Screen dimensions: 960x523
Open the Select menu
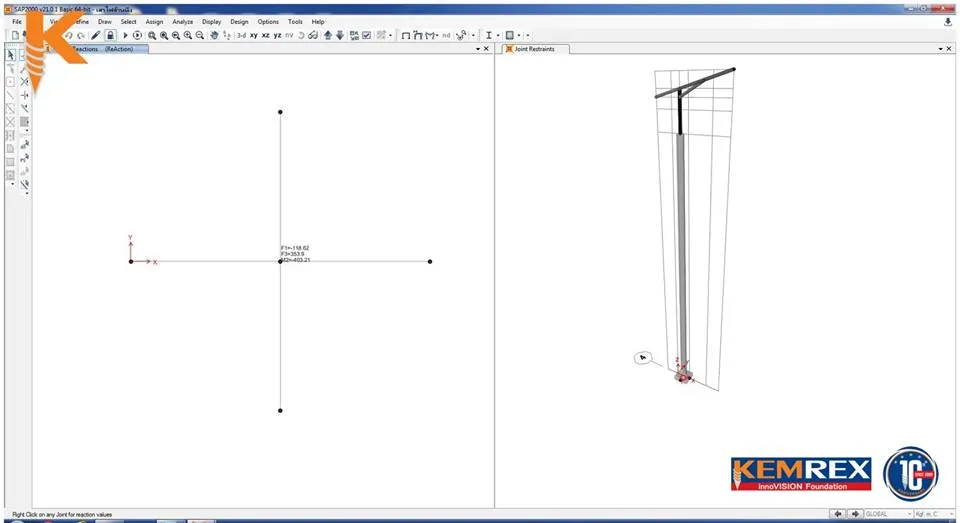[129, 21]
